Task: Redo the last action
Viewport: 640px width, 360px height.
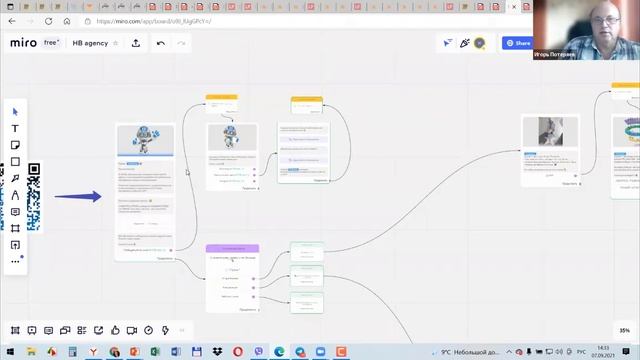Action: click(181, 43)
